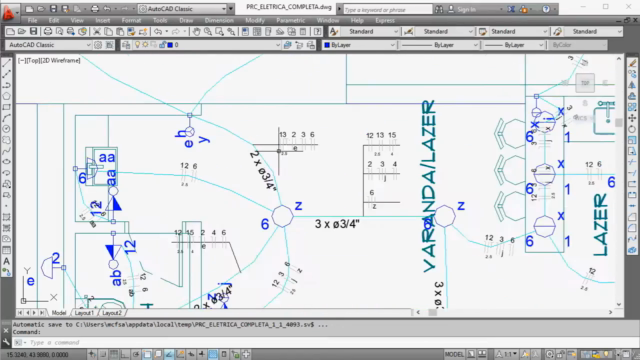Open the Dimension menu
Screen dimensions: 640x360
coord(219,20)
